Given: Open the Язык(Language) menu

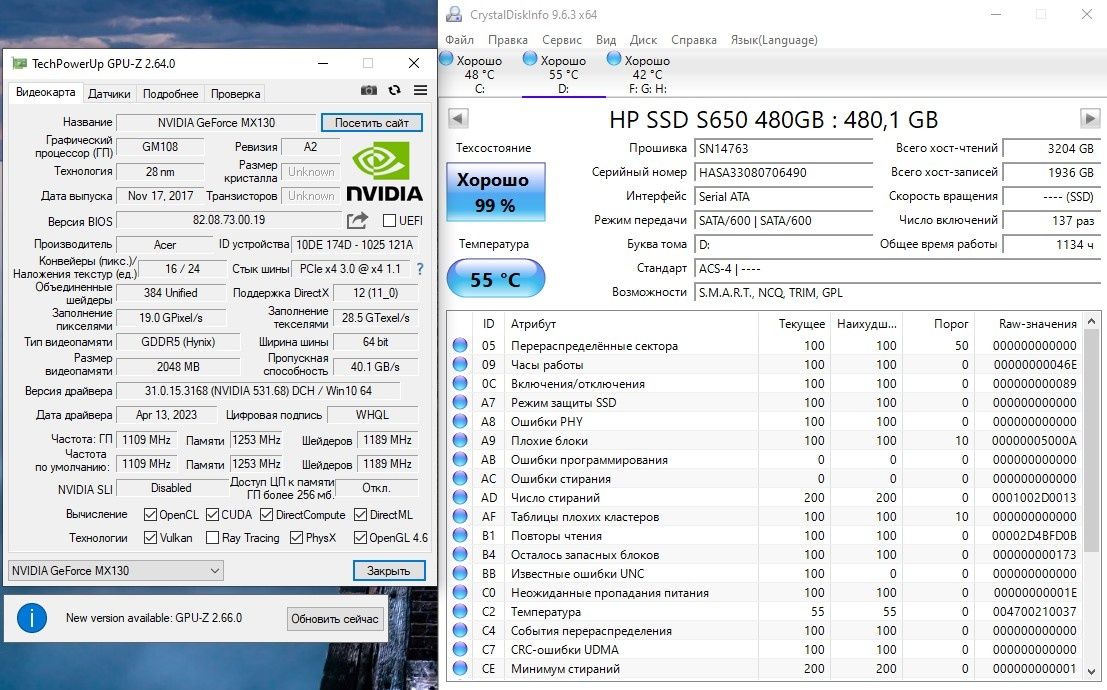Looking at the screenshot, I should click(x=774, y=40).
